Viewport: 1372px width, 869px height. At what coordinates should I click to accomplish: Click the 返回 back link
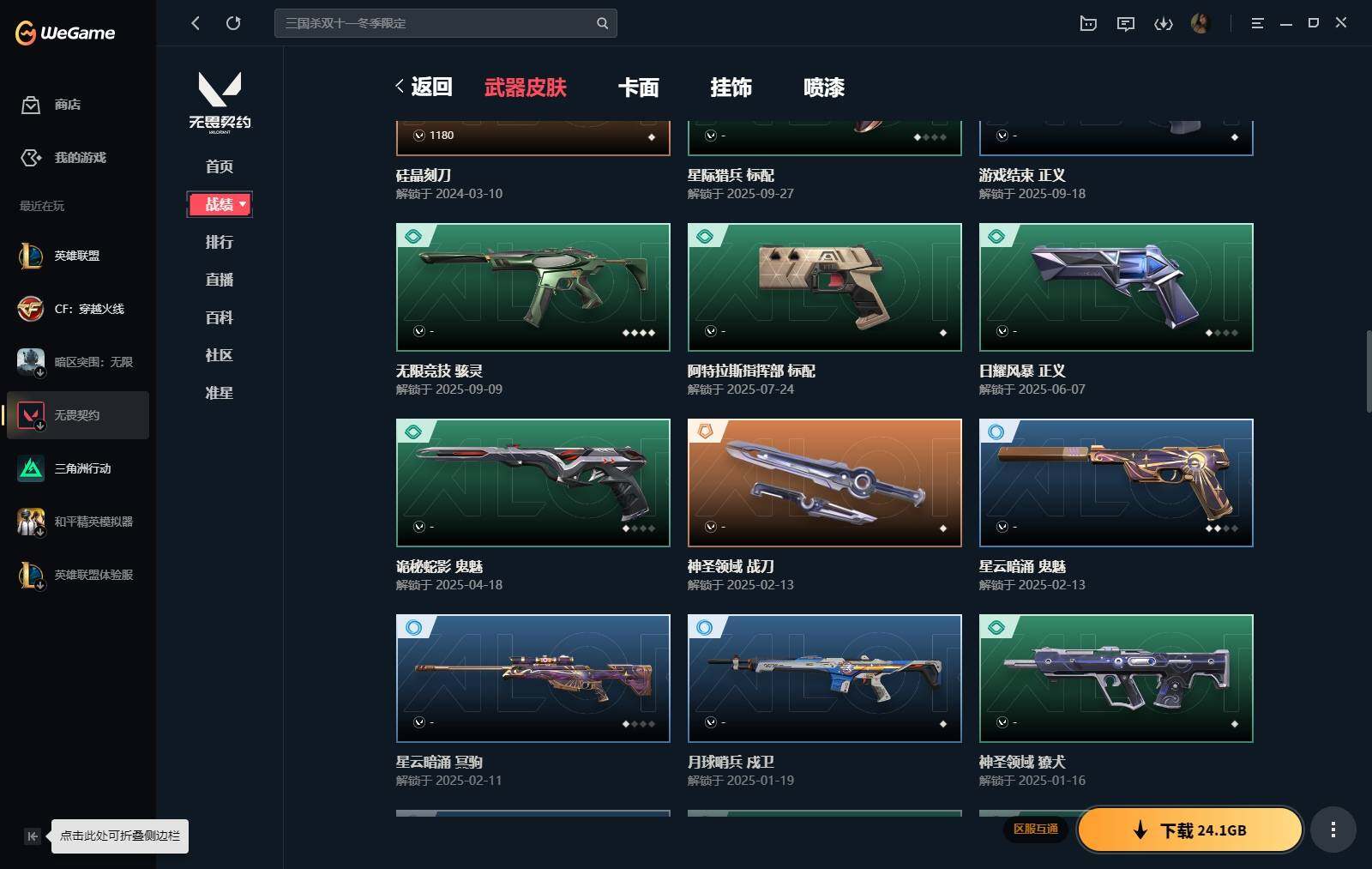coord(424,87)
